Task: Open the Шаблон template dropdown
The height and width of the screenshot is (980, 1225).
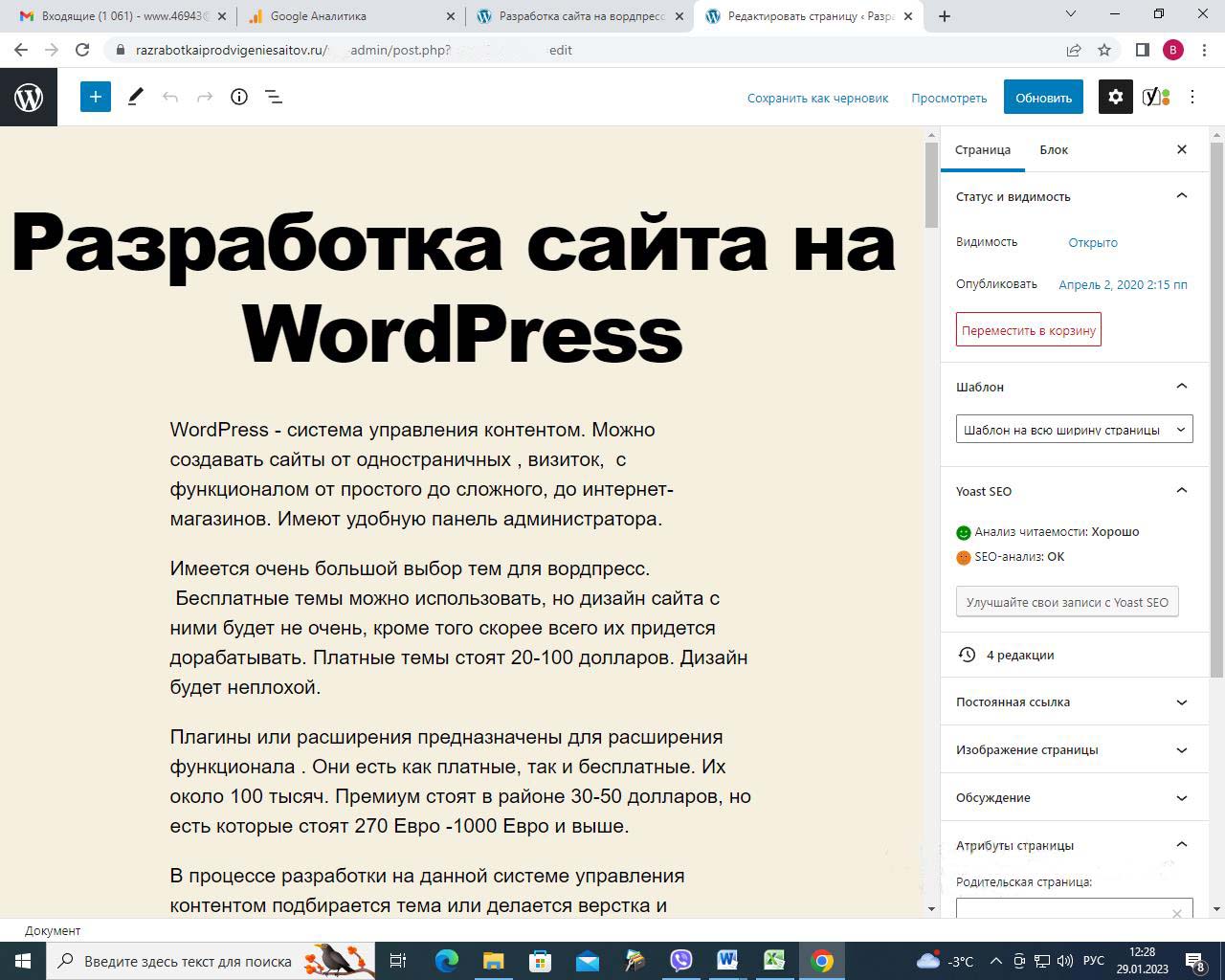Action: [x=1074, y=430]
